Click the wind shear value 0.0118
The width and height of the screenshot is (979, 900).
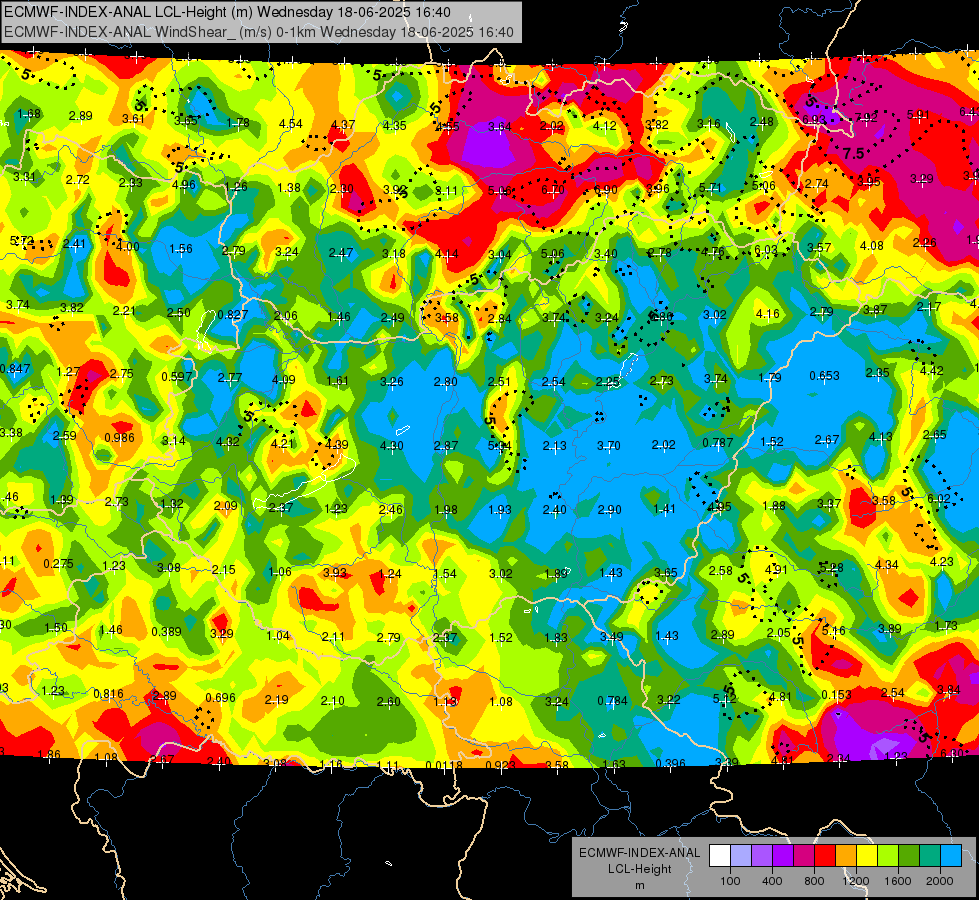[x=444, y=766]
